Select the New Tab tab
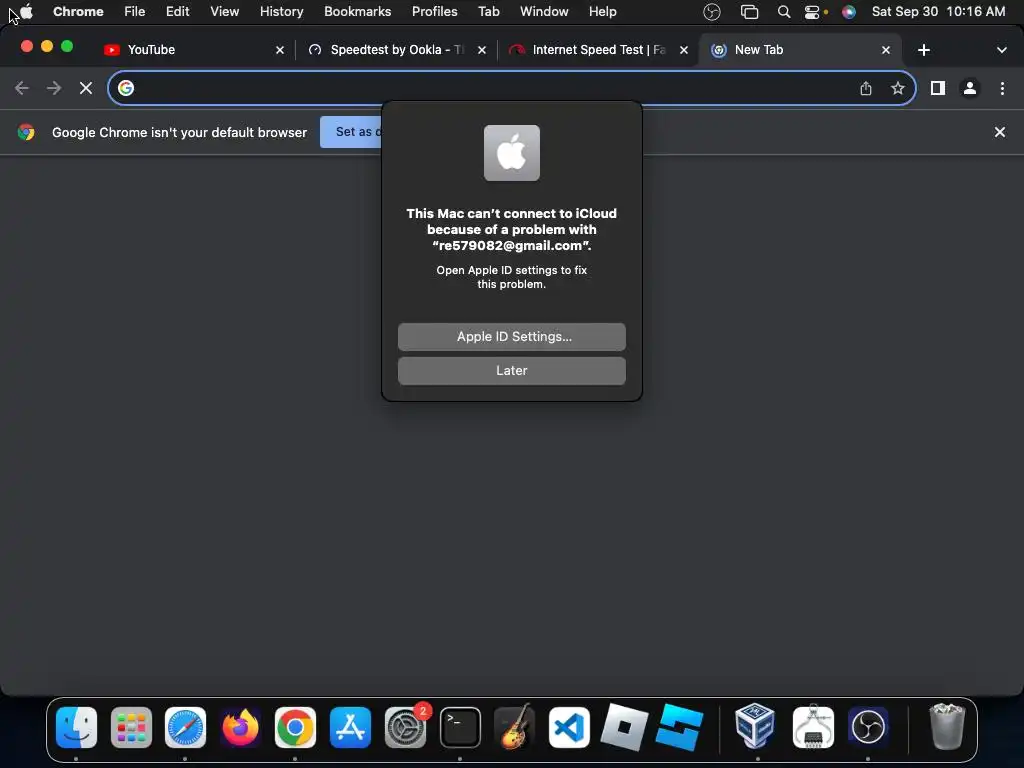Screen dimensions: 1024x768 (x=800, y=50)
